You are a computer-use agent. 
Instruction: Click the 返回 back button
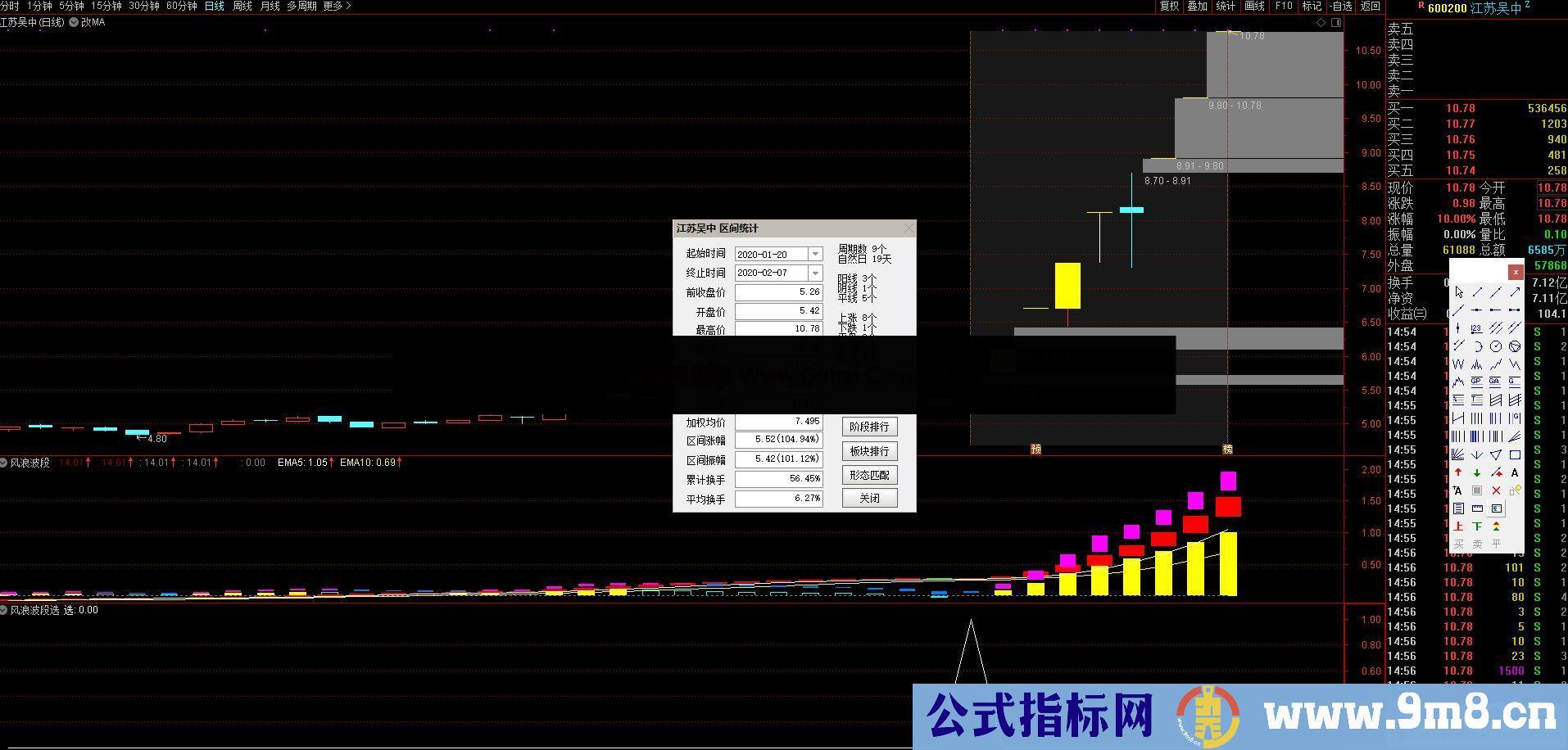[1371, 6]
